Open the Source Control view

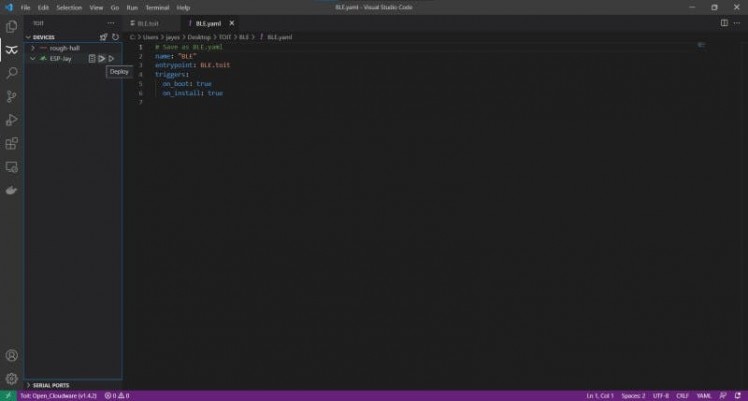pyautogui.click(x=12, y=97)
